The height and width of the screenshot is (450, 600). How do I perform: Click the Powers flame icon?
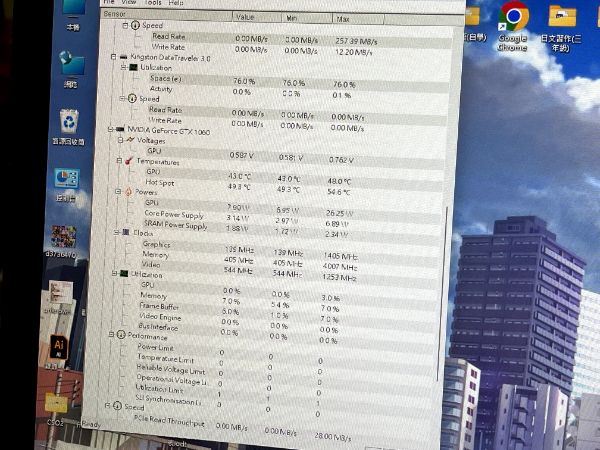(128, 192)
